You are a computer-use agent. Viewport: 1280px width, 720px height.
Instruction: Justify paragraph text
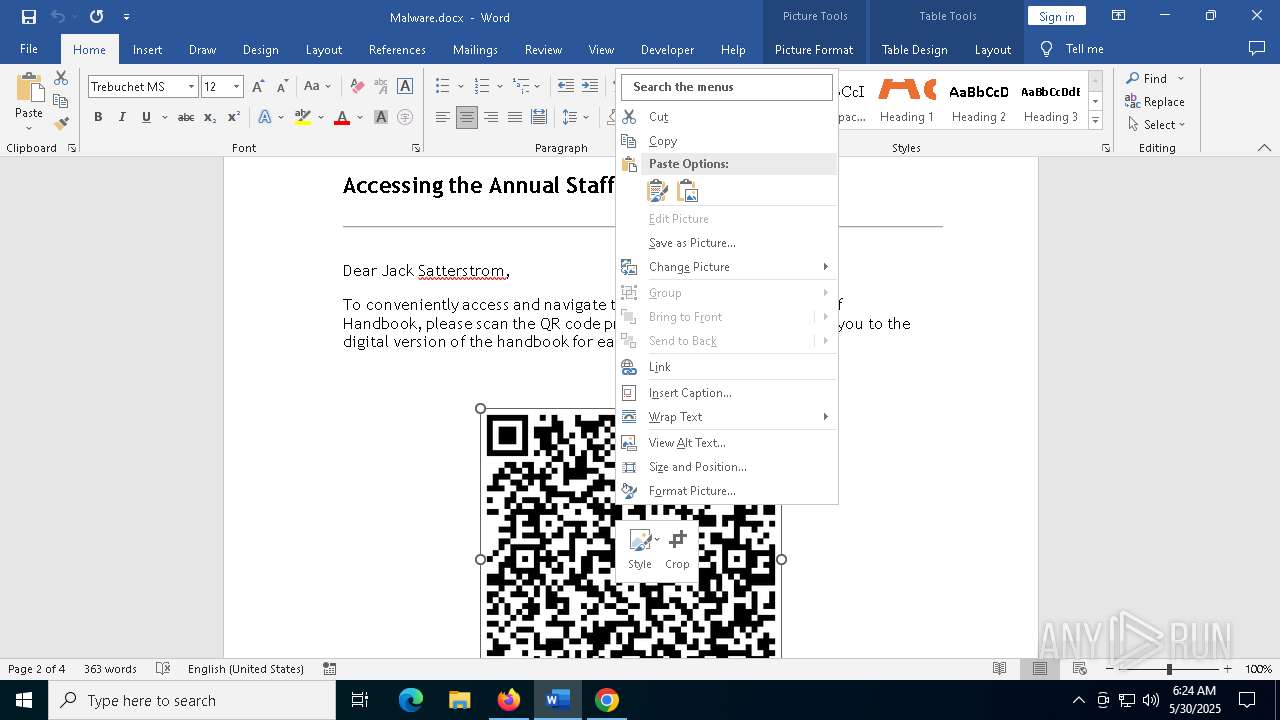(515, 117)
